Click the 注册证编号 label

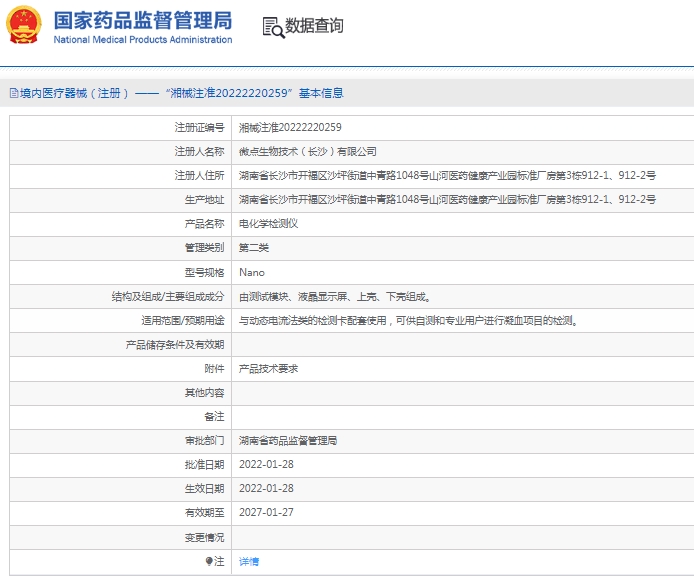(x=199, y=127)
